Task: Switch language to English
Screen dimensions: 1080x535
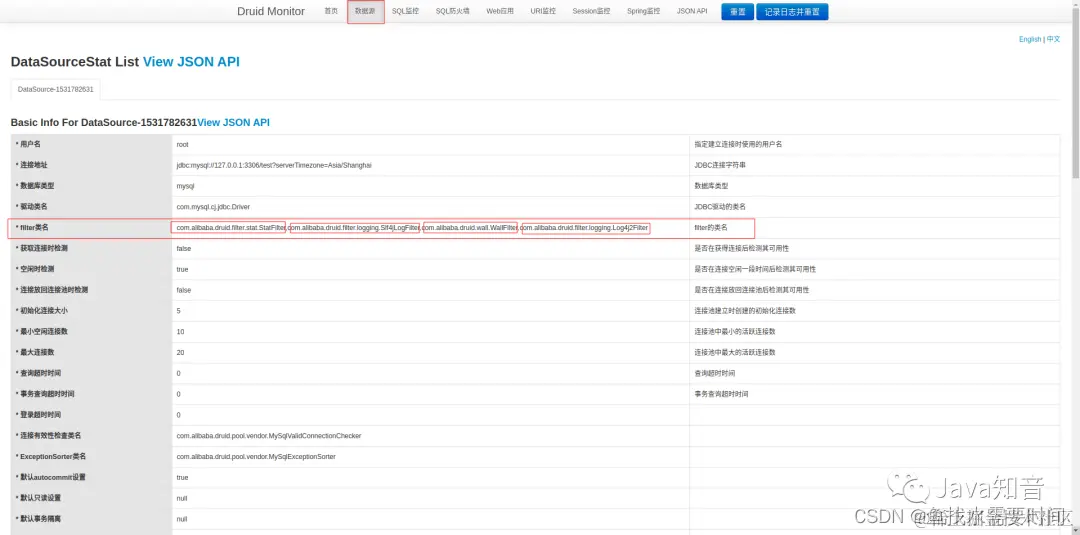Action: pos(1030,39)
